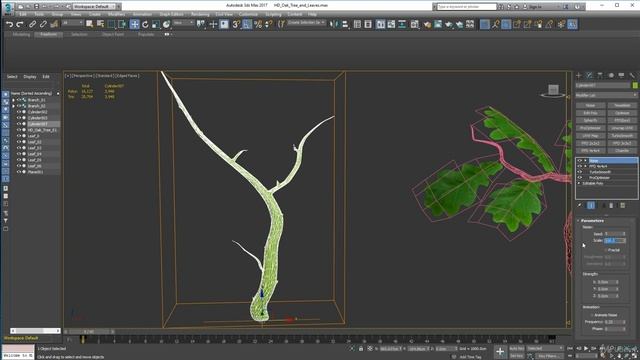
Task: Toggle the Percent Snap icon
Action: pyautogui.click(x=258, y=24)
